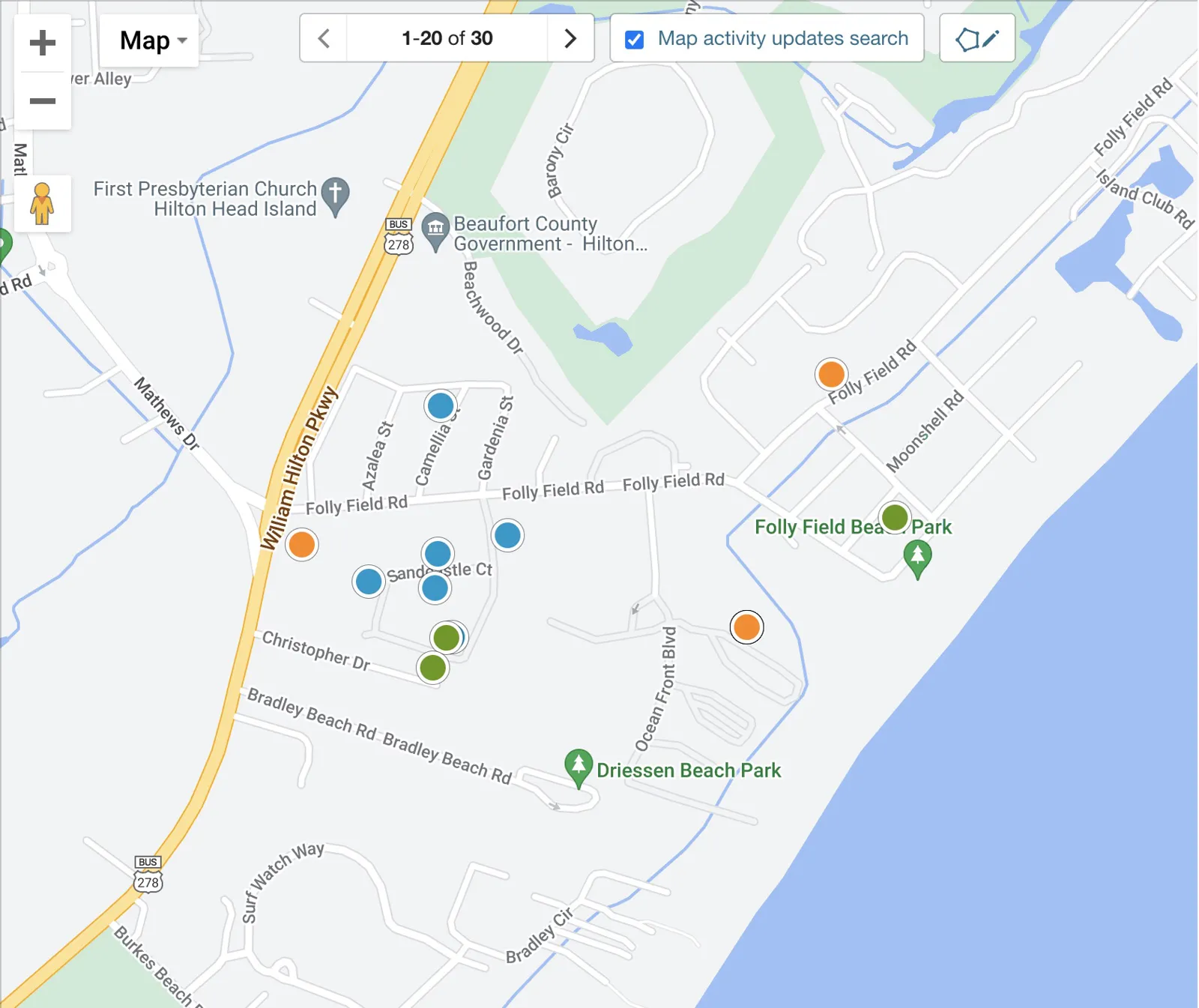Viewport: 1199px width, 1008px height.
Task: Go to previous results page
Action: (324, 38)
